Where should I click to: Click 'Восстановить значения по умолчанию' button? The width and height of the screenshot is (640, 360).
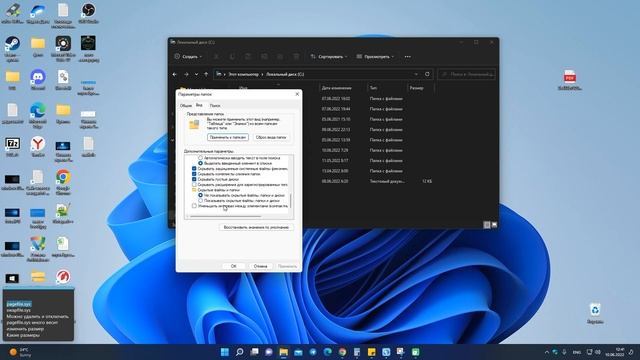point(256,227)
